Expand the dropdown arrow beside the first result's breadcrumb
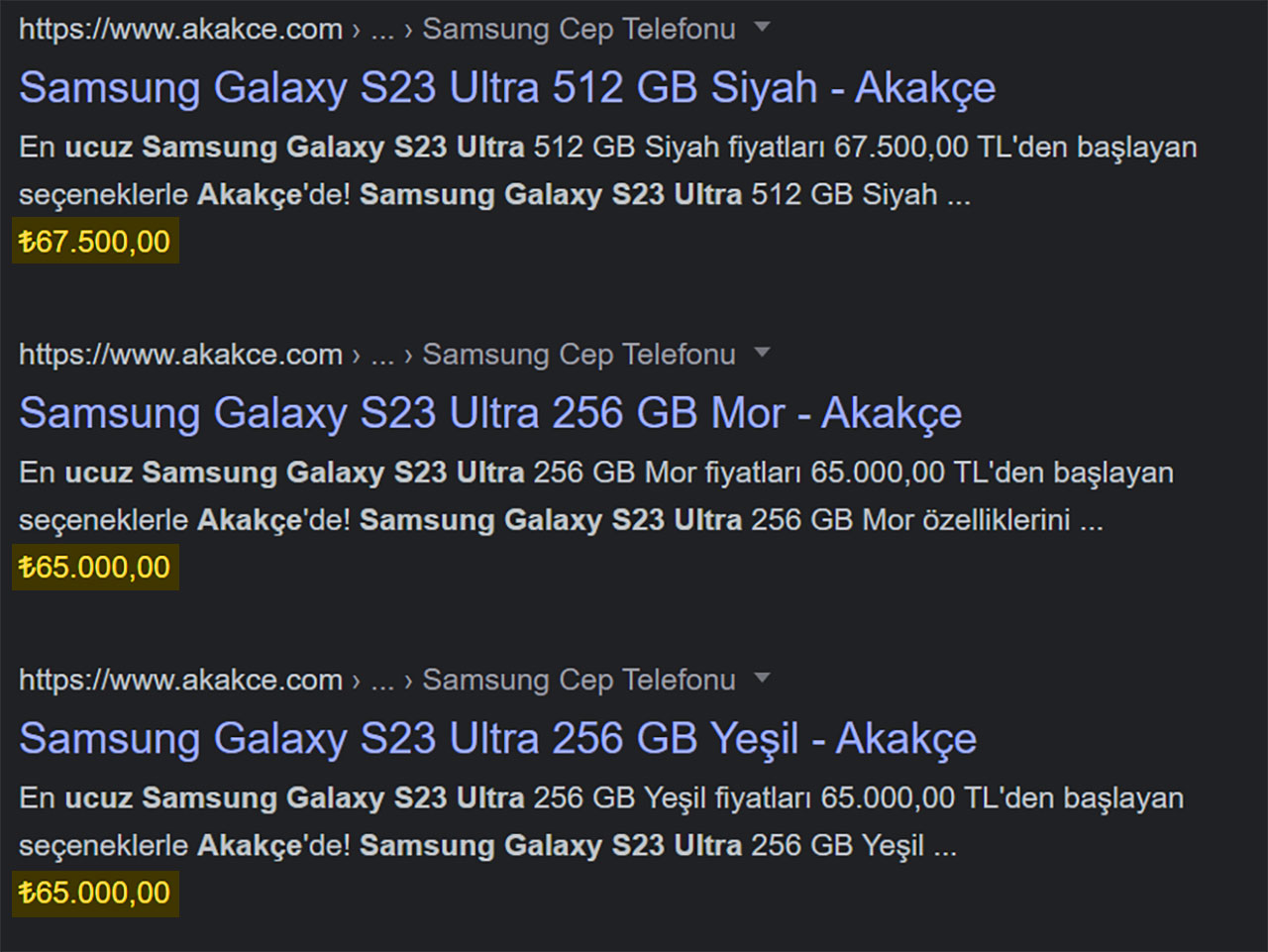This screenshot has height=952, width=1268. tap(761, 29)
